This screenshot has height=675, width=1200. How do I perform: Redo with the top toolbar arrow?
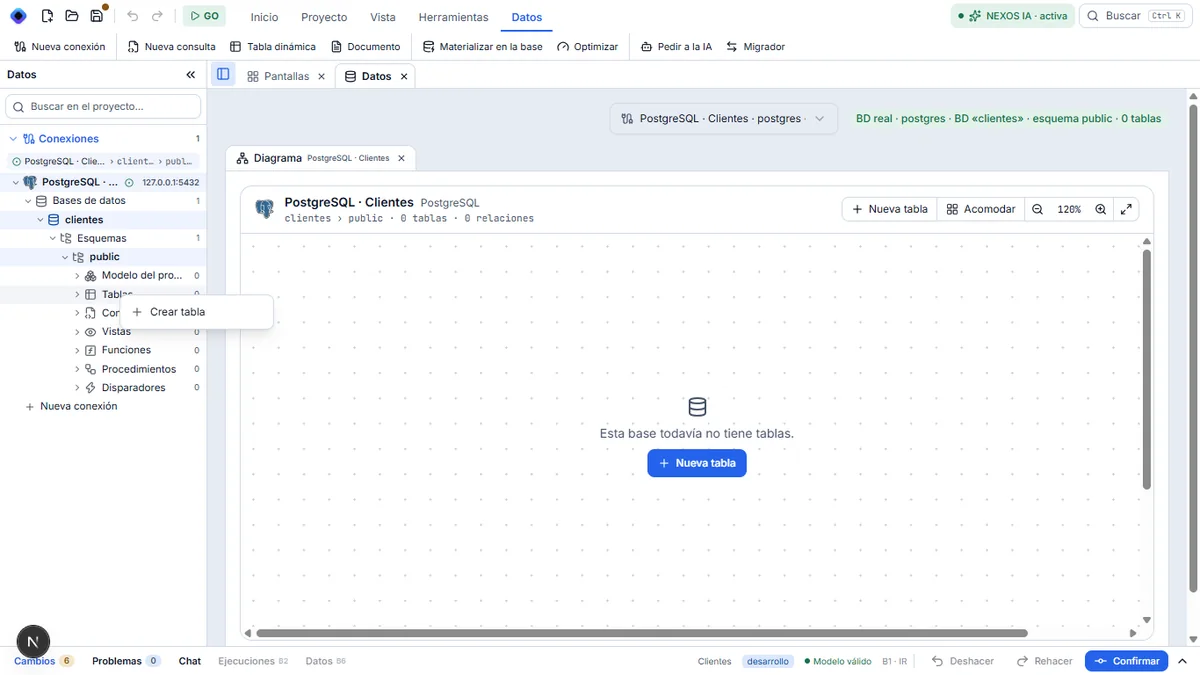[157, 16]
